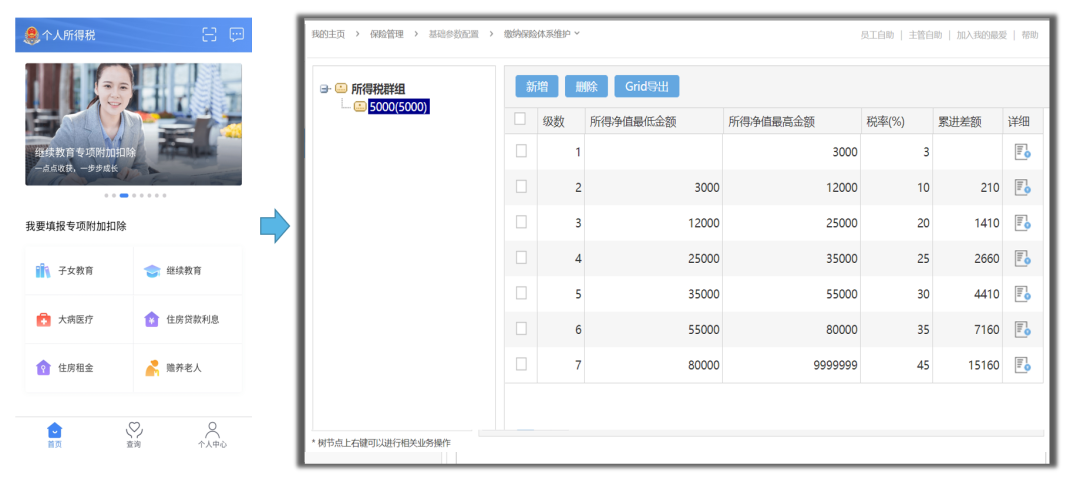This screenshot has width=1080, height=479.
Task: Open 继续教育 graduation cap icon
Action: 152,271
